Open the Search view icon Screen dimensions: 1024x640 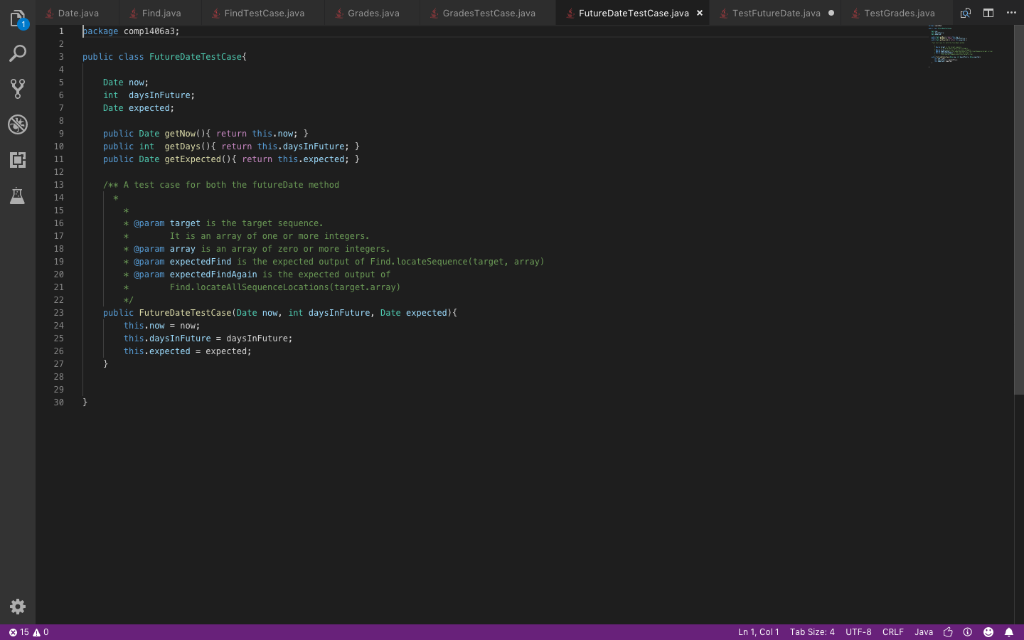click(x=18, y=53)
